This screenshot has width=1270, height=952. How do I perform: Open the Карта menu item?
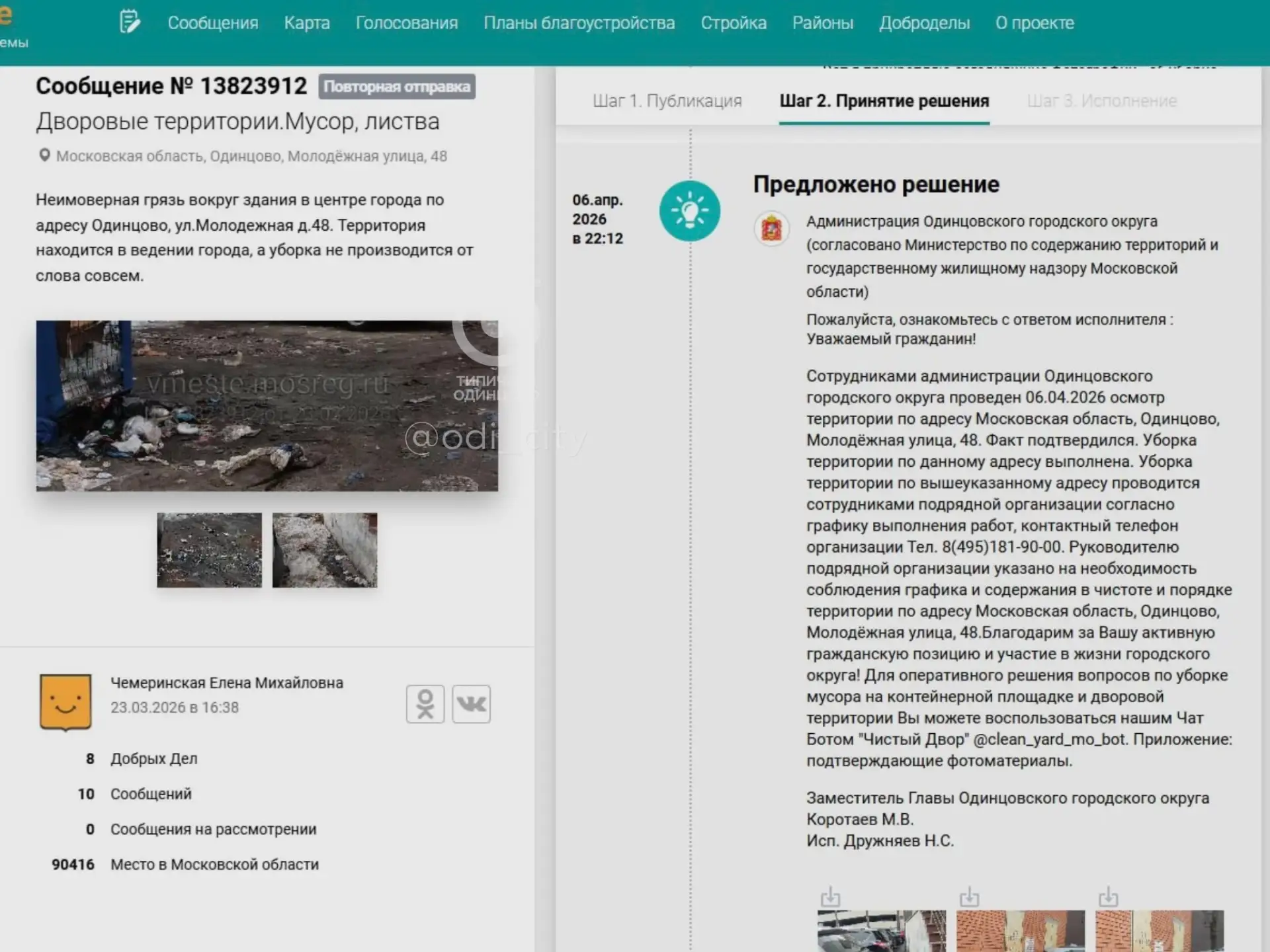307,23
